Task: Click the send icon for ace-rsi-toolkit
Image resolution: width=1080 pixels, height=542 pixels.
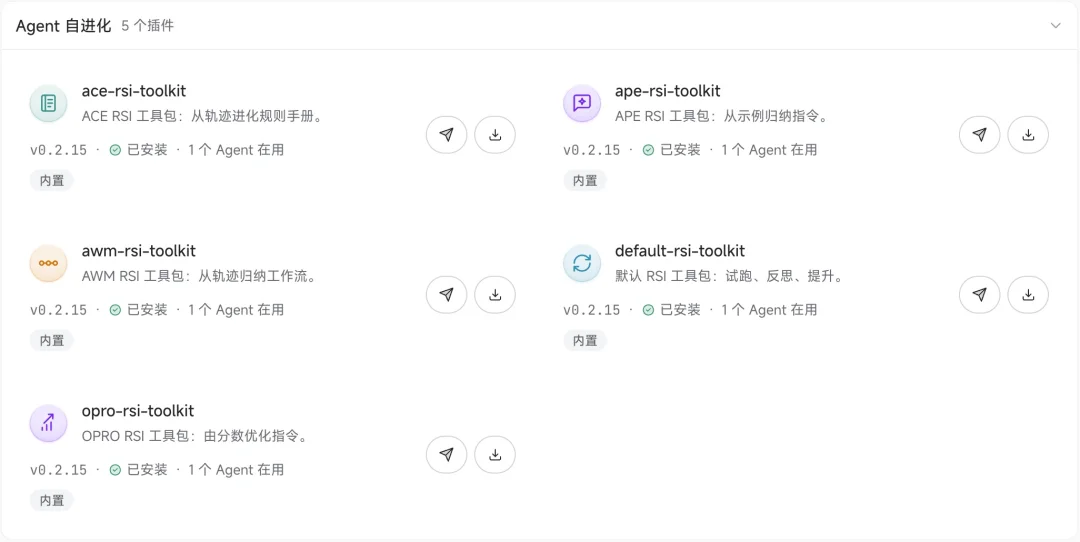Action: 446,135
